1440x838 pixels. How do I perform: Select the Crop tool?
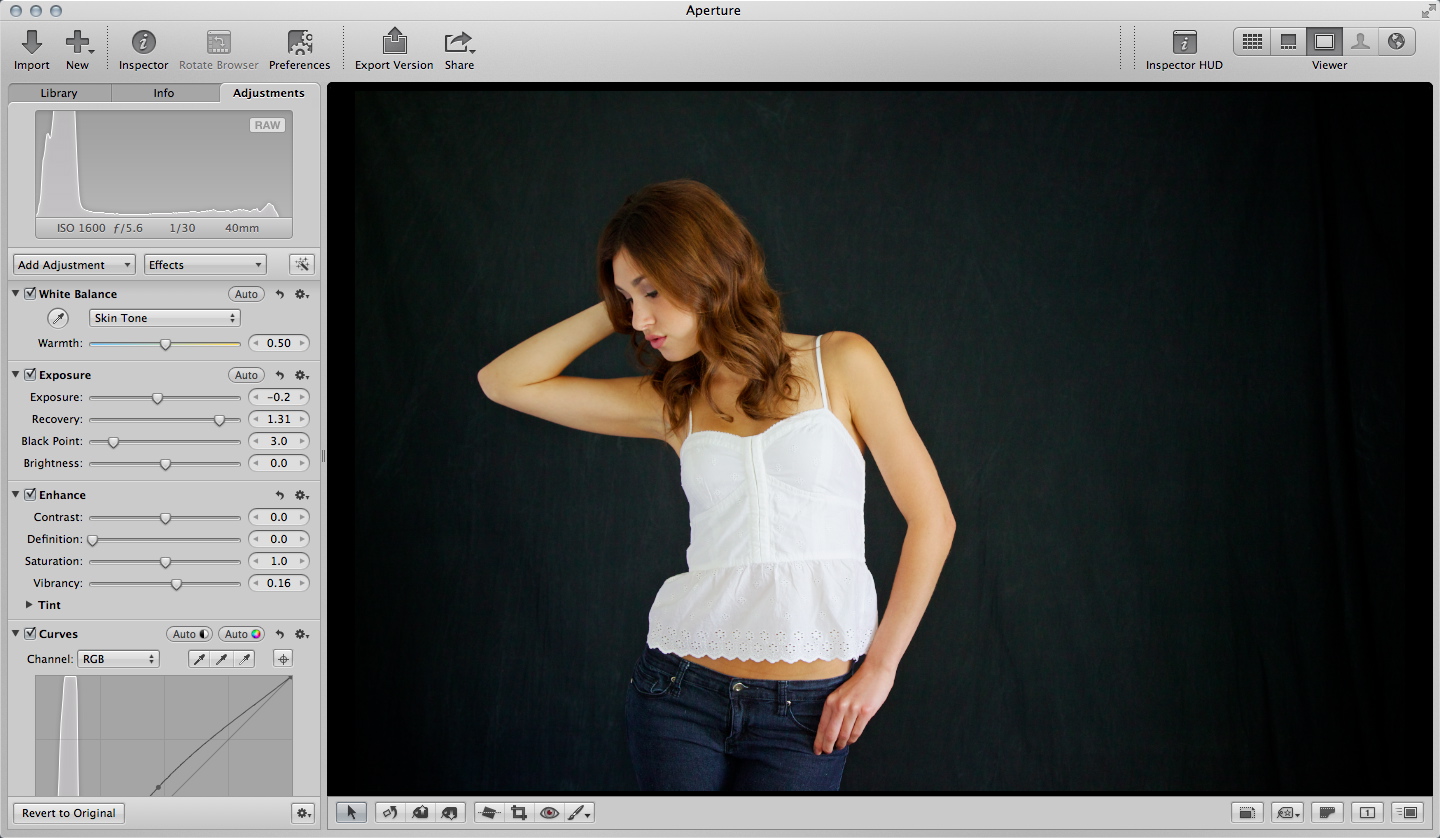519,813
